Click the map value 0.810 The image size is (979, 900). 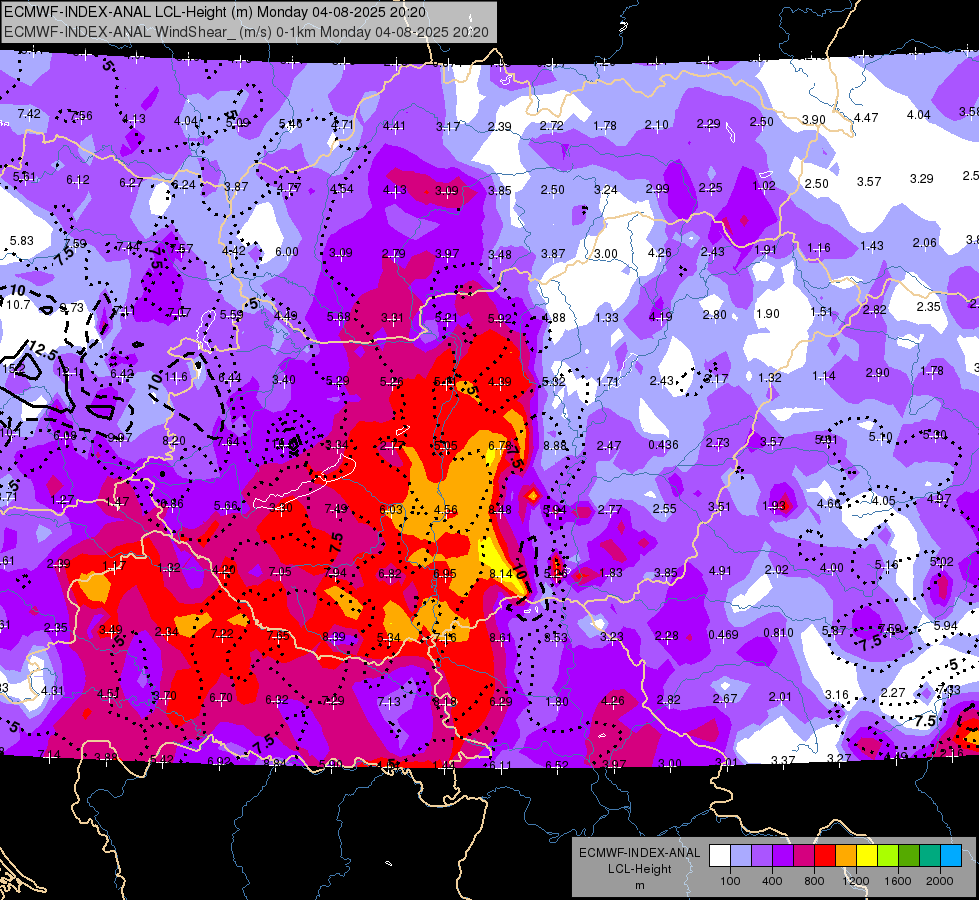point(778,633)
